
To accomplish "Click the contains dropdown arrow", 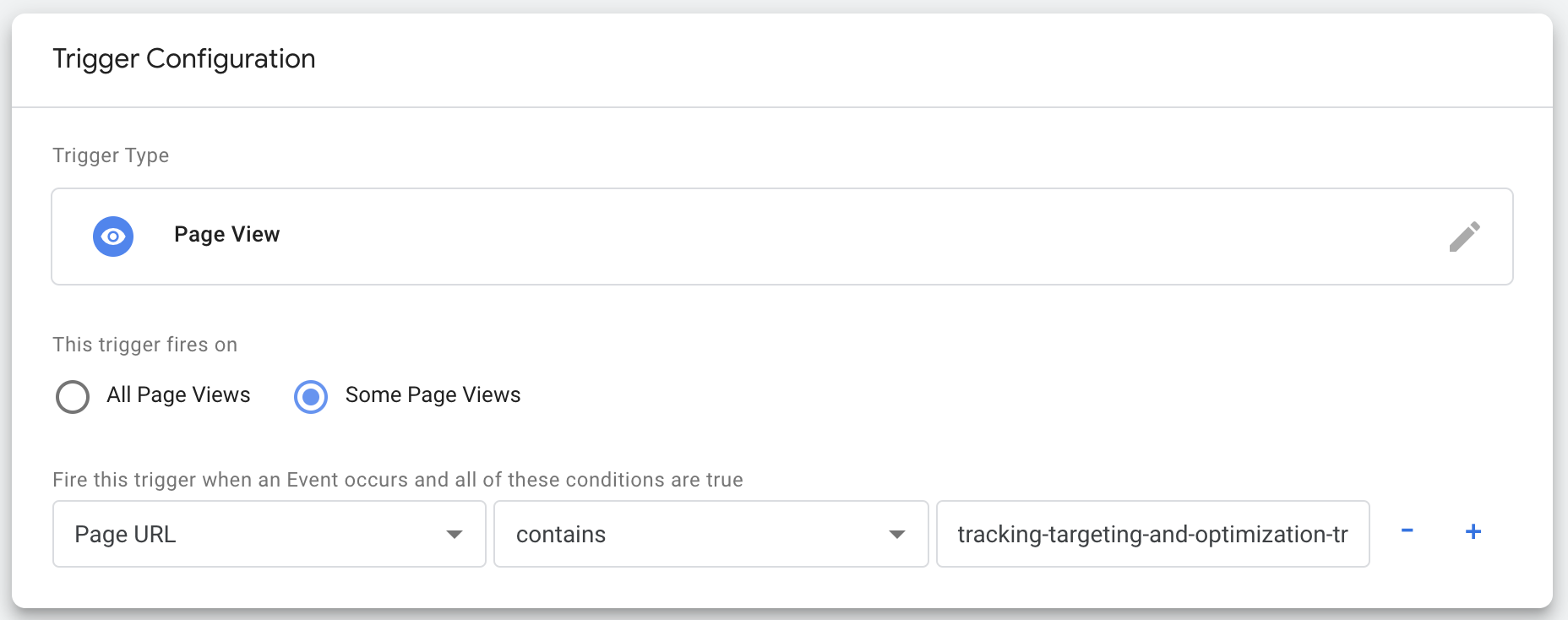I will [897, 535].
